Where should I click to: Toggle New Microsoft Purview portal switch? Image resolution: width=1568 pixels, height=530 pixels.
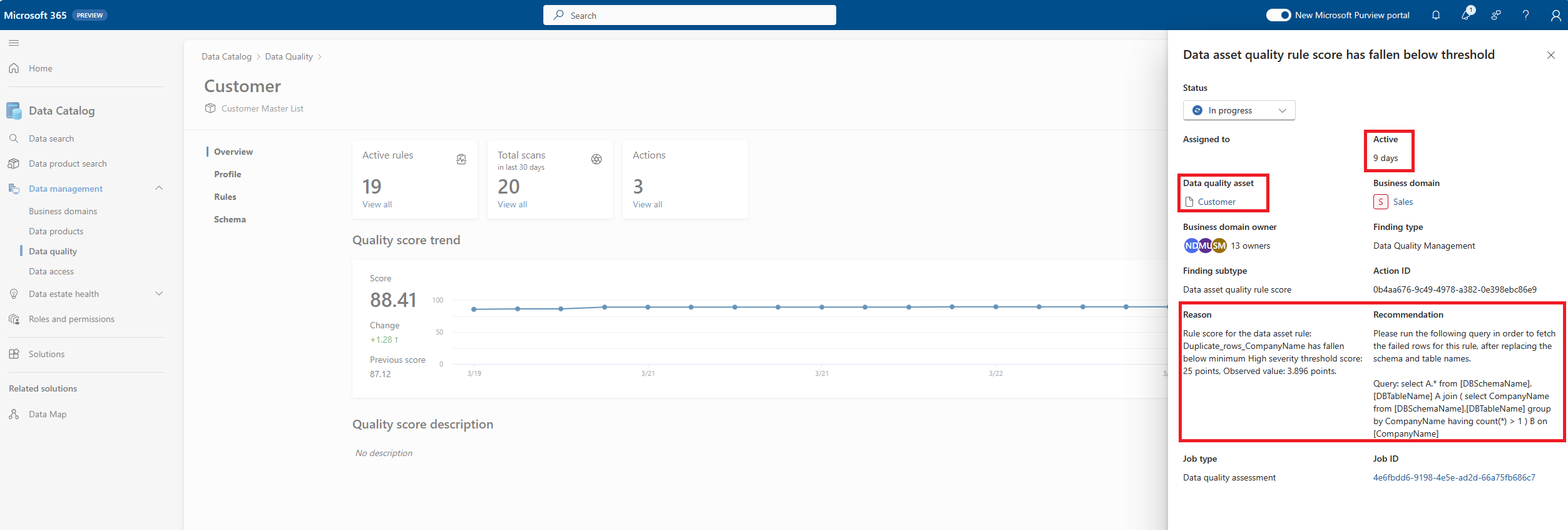click(1278, 15)
